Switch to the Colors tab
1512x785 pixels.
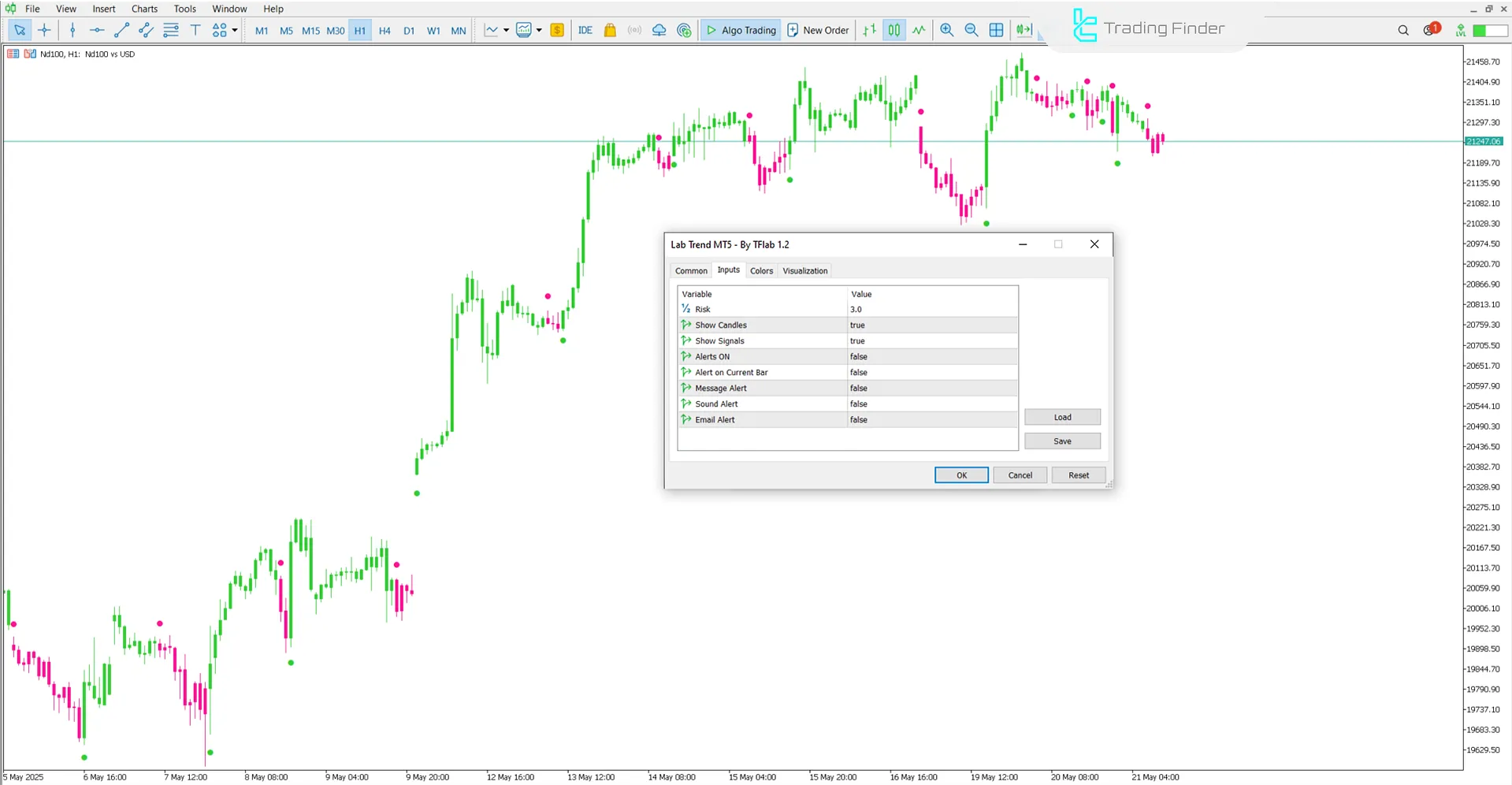pyautogui.click(x=761, y=270)
